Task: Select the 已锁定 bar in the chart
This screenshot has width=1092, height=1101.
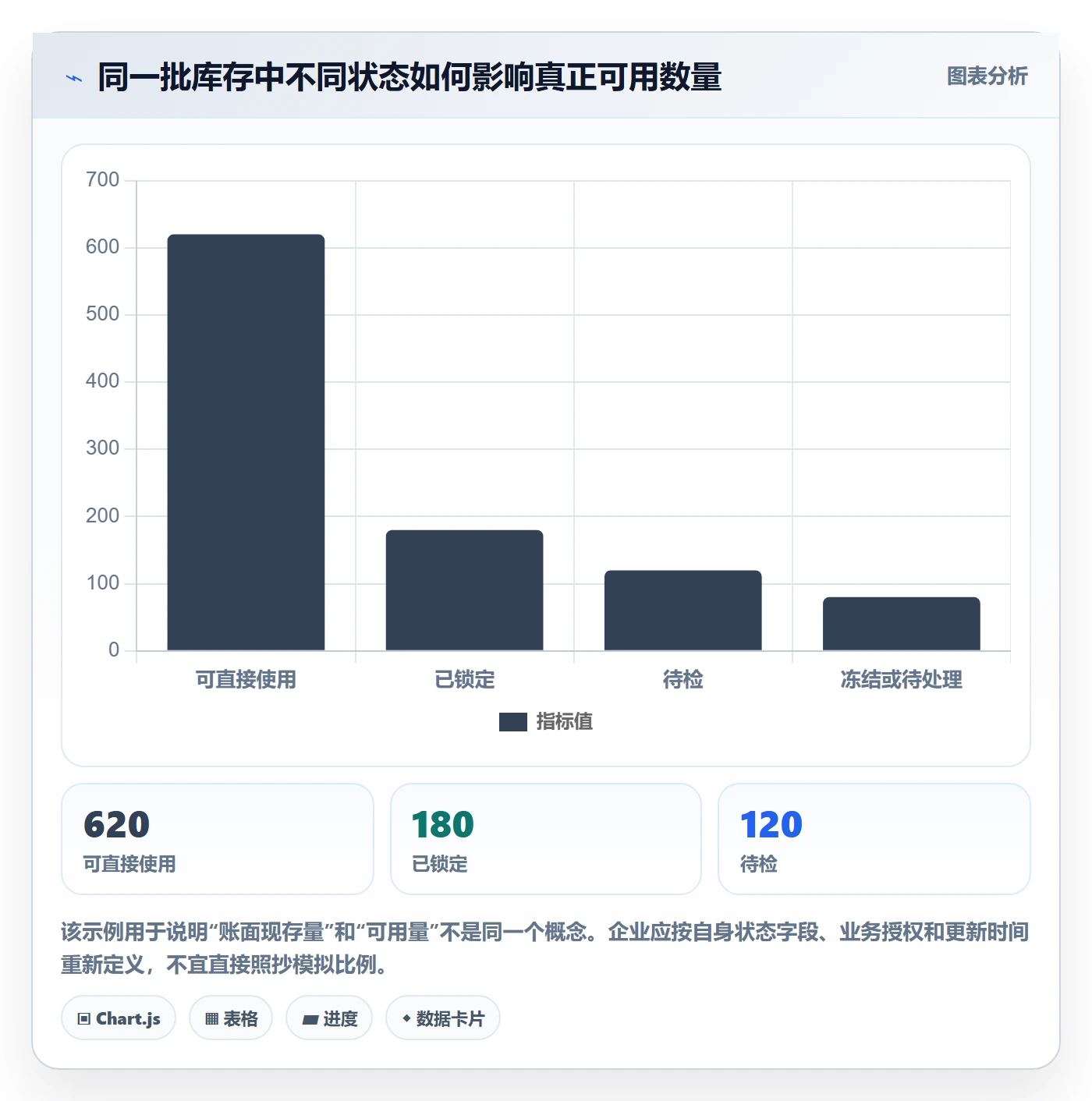Action: tap(464, 590)
